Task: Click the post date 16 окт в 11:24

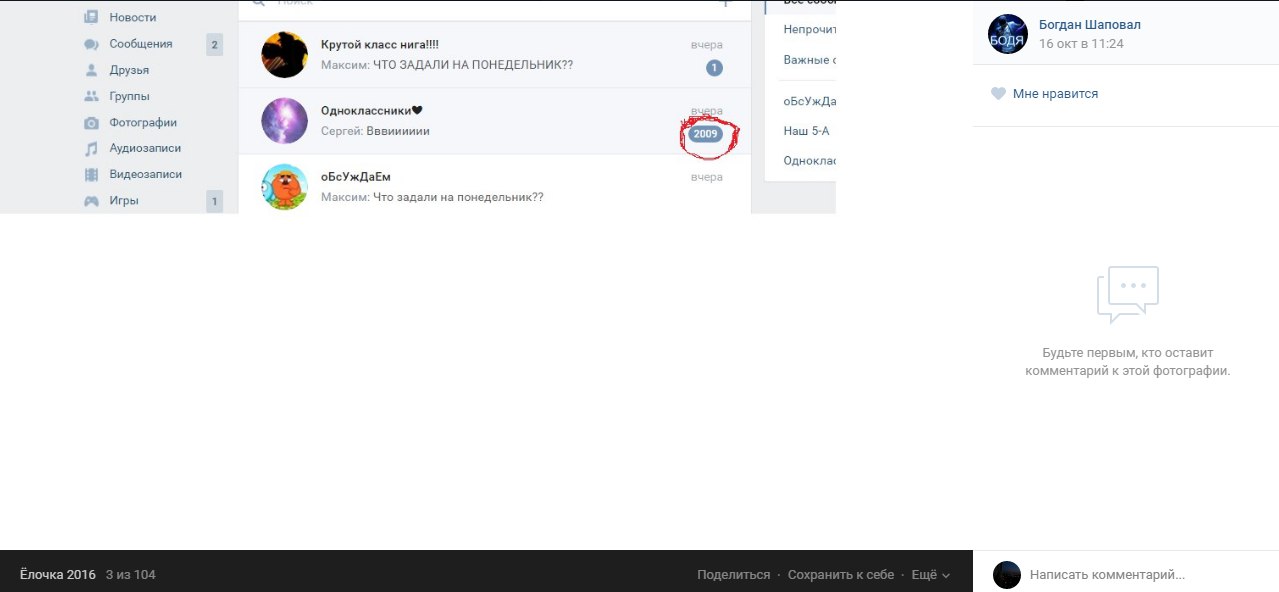Action: point(1081,44)
